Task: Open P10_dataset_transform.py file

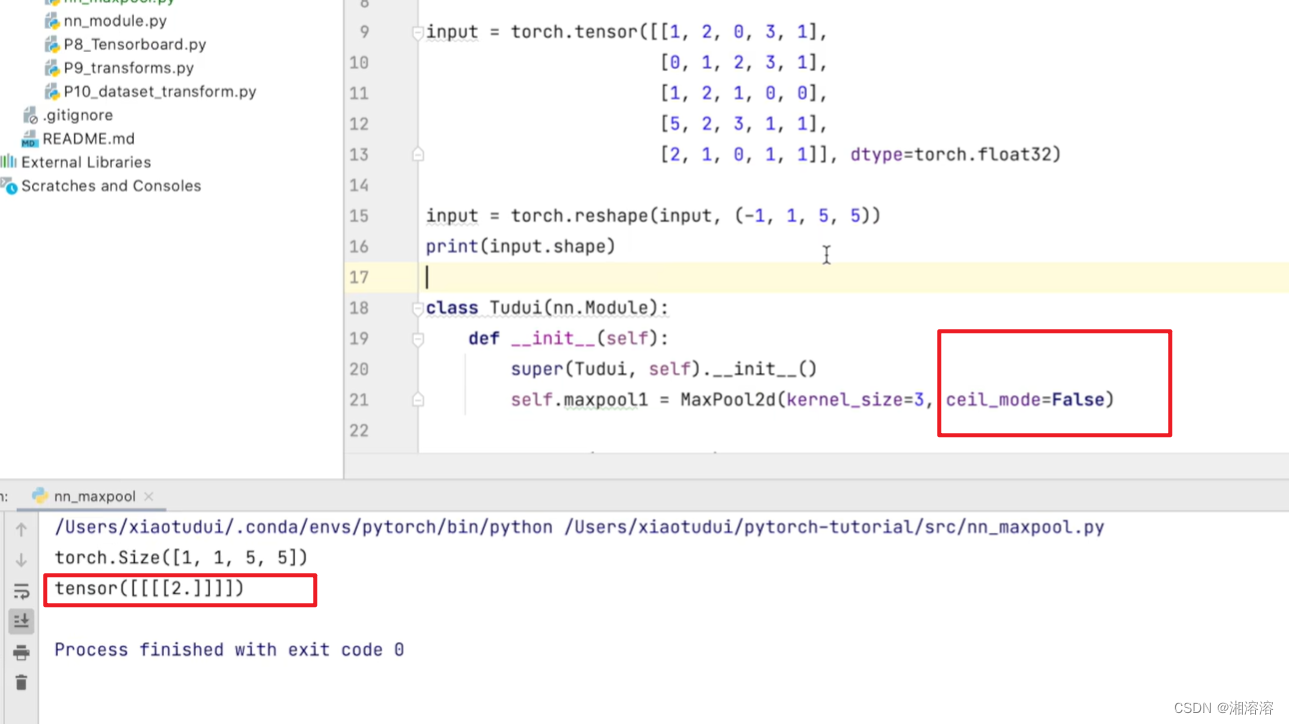Action: click(160, 91)
